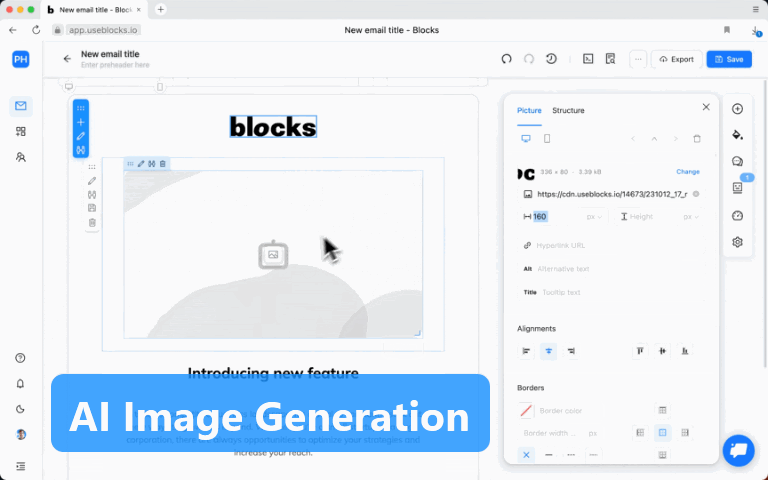This screenshot has width=768, height=480.
Task: Align picture to the bottom
Action: [x=685, y=351]
